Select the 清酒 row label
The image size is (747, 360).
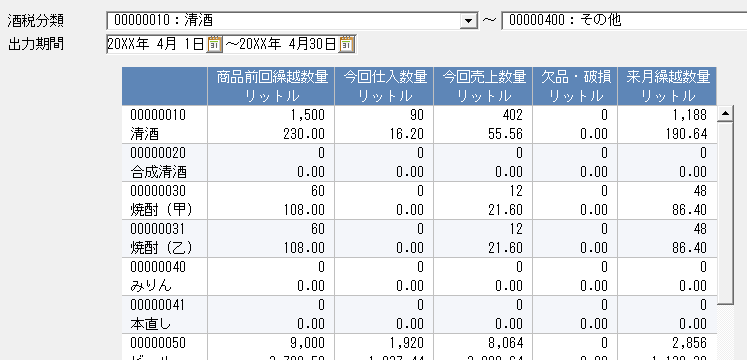pos(144,134)
